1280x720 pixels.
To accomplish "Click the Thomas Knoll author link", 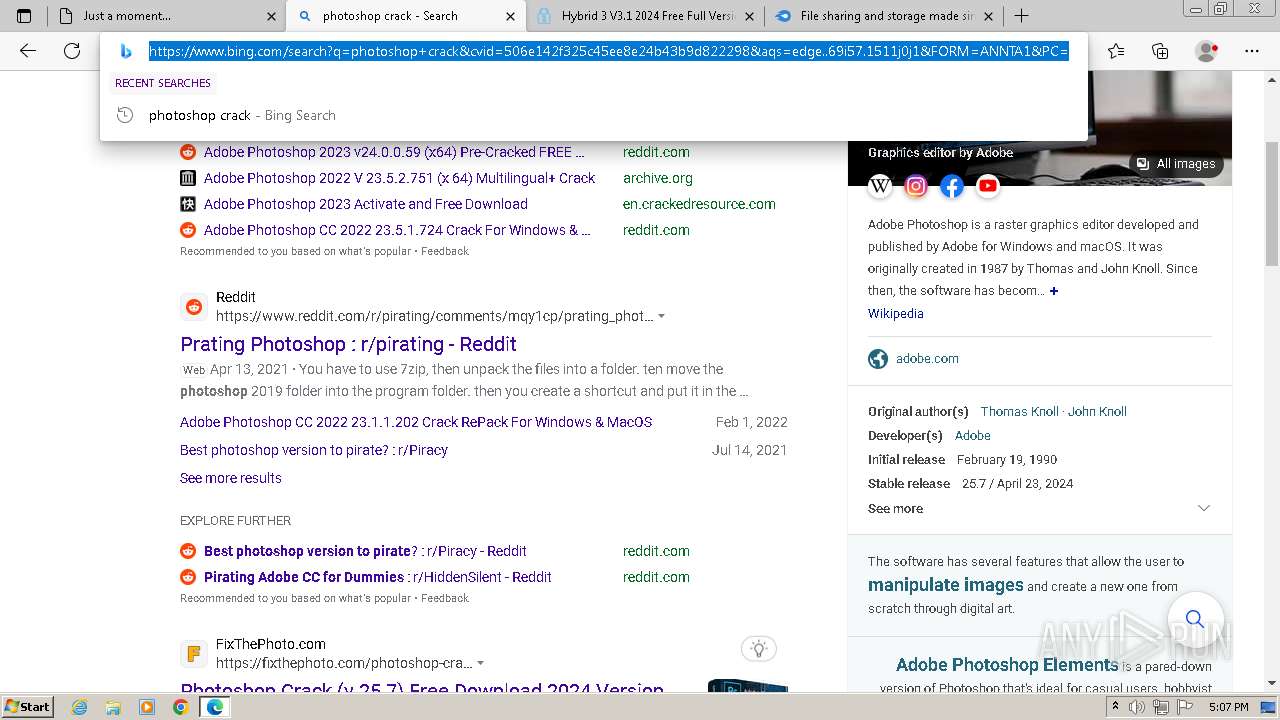I will 1019,412.
